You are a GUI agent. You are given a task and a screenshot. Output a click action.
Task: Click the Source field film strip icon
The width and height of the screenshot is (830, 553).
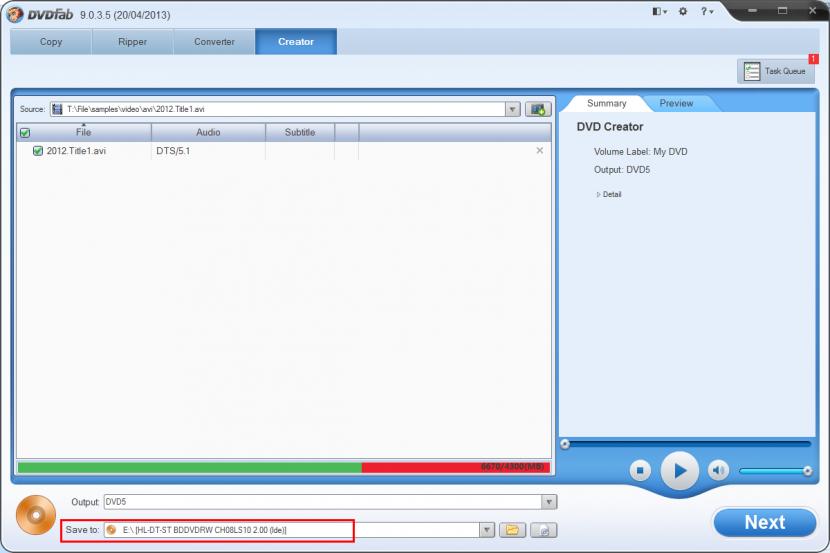tap(57, 110)
